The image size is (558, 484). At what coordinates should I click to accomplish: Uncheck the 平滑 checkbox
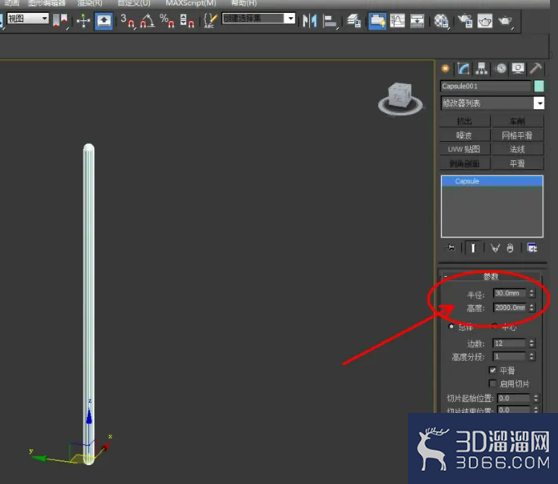click(x=493, y=370)
